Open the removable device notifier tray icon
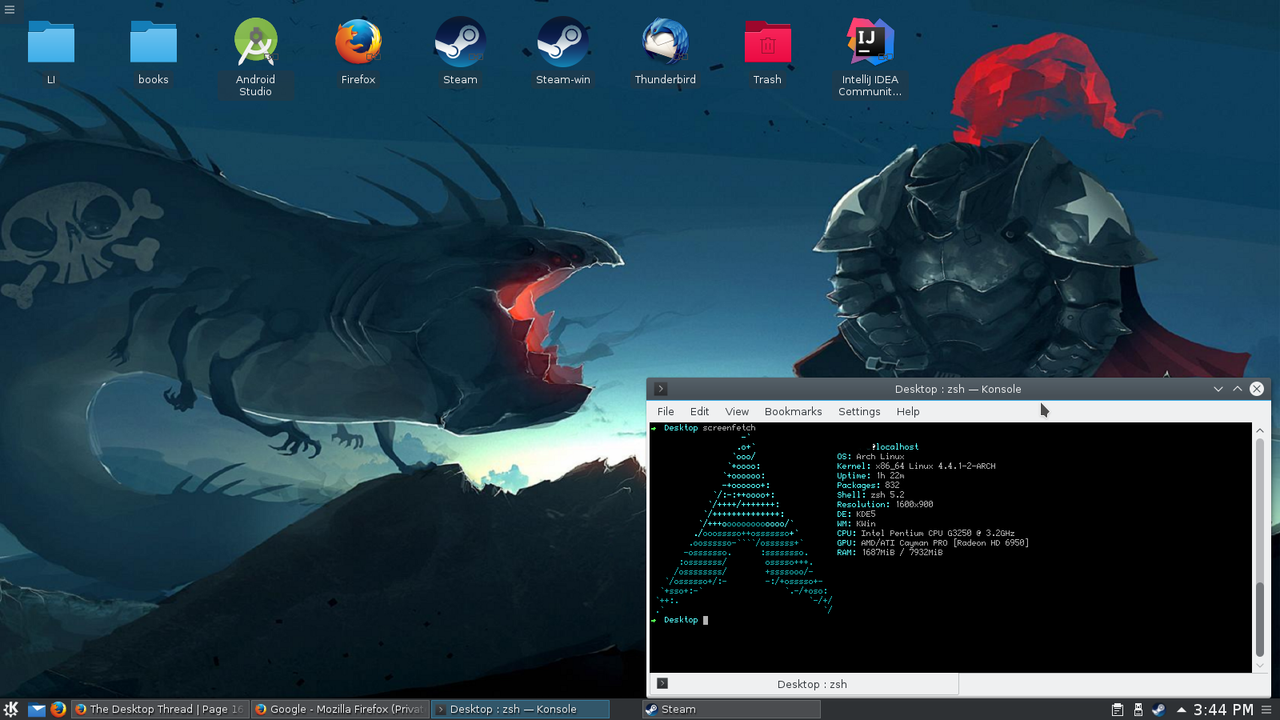The width and height of the screenshot is (1280, 720). coord(1138,709)
